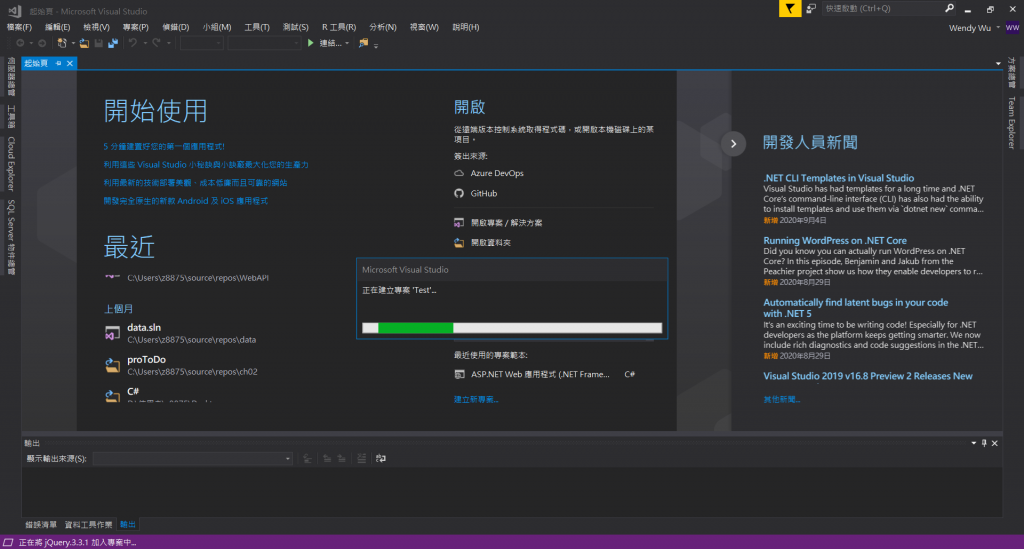Open the attach button dropdown arrow

tap(347, 43)
